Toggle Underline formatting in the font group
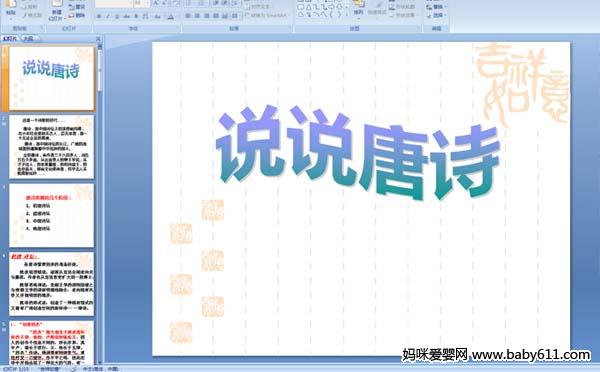The image size is (600, 372). (117, 16)
